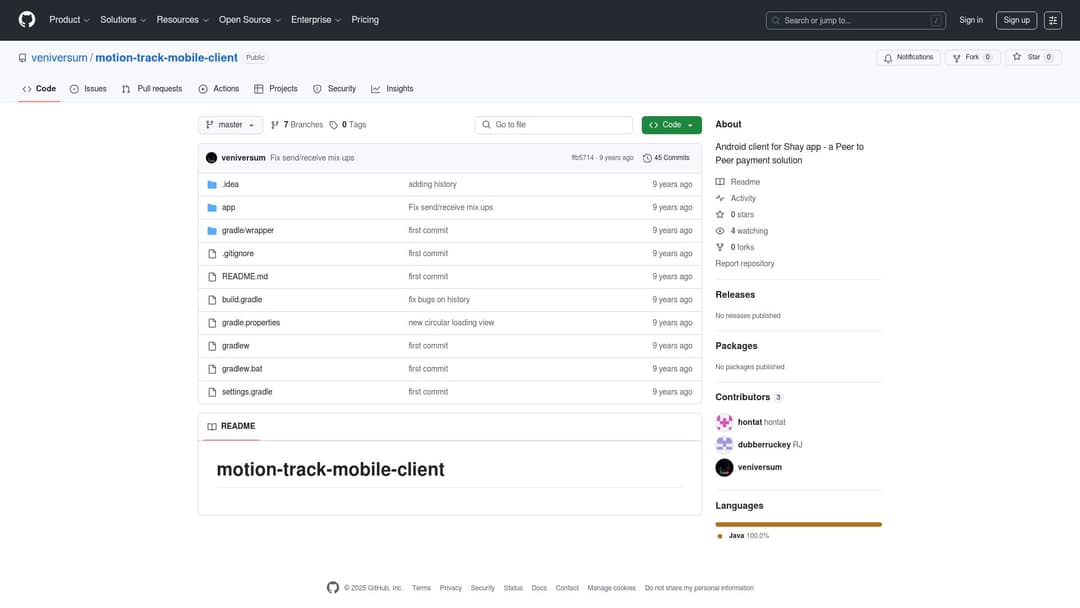
Task: Open the Solutions dropdown menu
Action: 123,20
